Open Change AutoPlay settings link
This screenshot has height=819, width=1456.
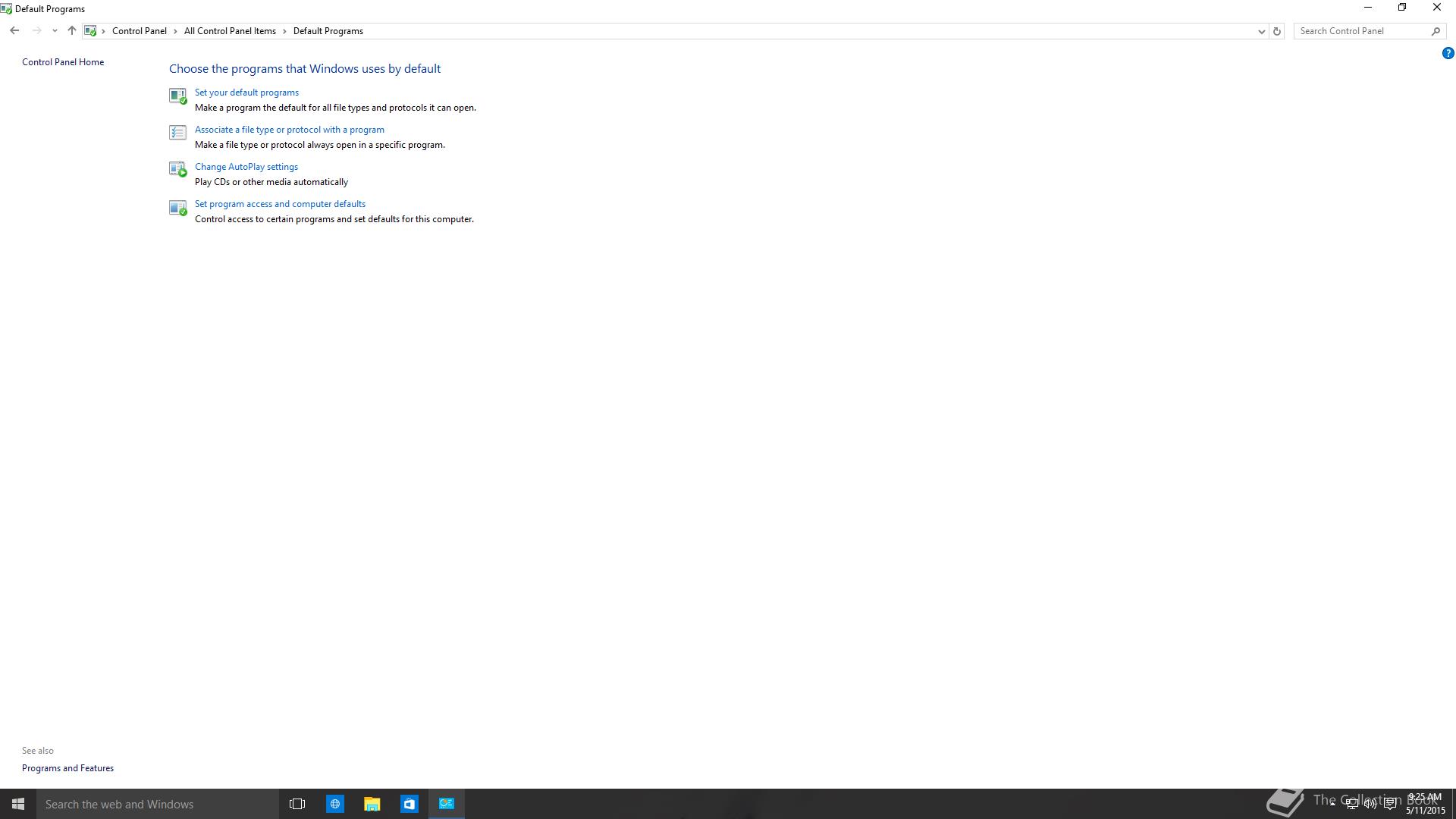(x=246, y=167)
